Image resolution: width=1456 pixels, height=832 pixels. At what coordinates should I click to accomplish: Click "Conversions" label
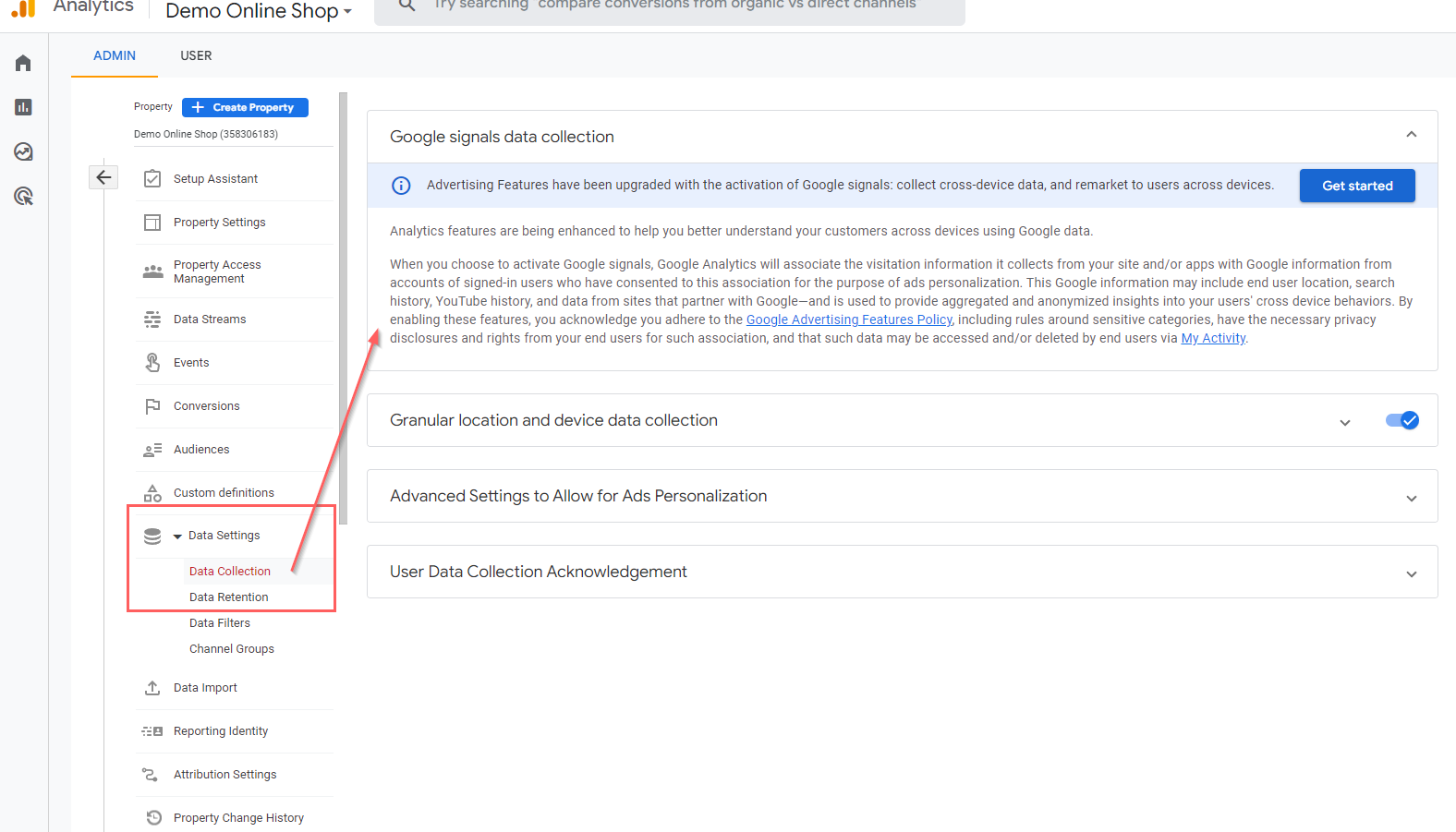(206, 406)
